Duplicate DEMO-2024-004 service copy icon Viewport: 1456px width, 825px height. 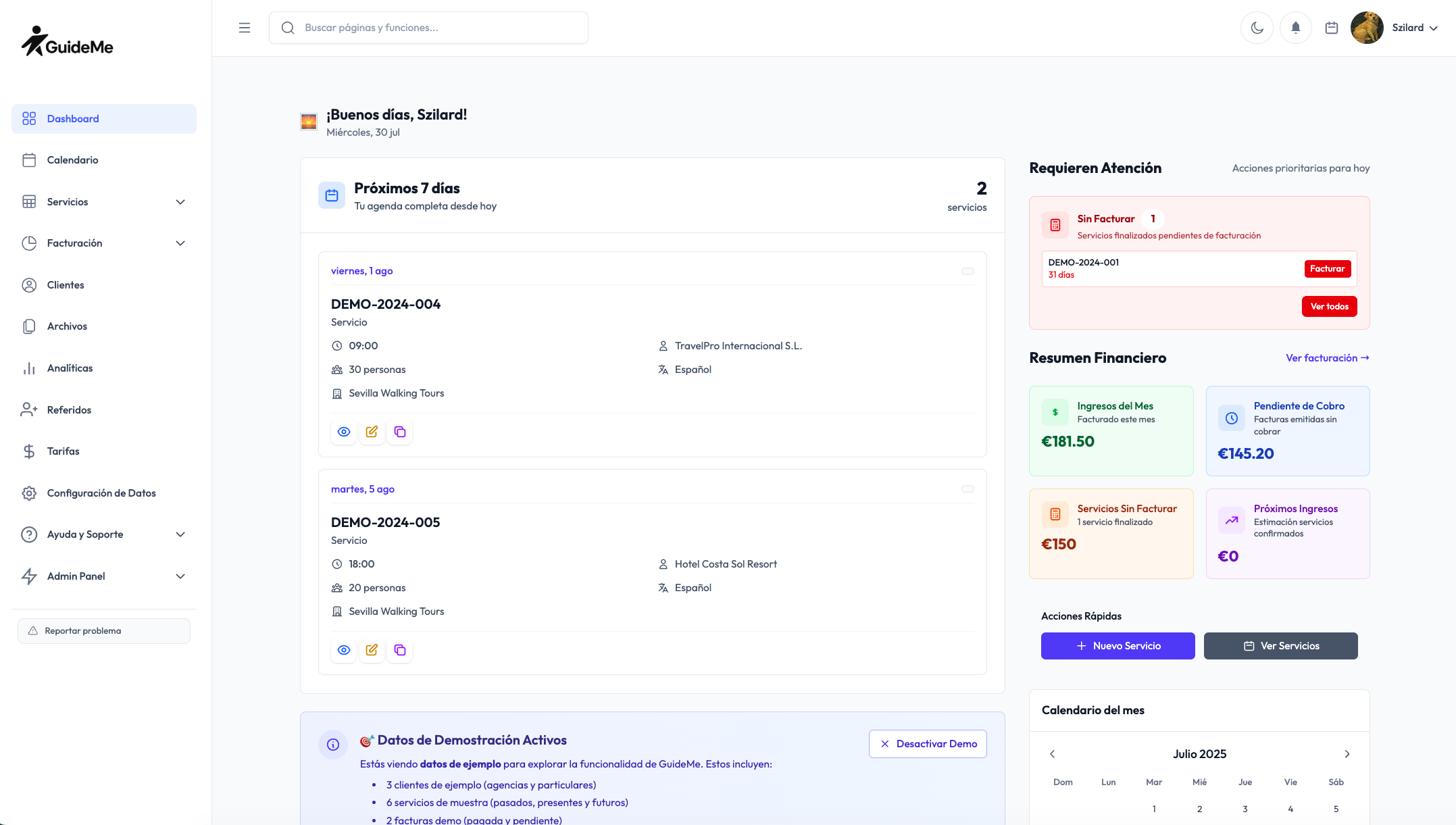[x=400, y=432]
